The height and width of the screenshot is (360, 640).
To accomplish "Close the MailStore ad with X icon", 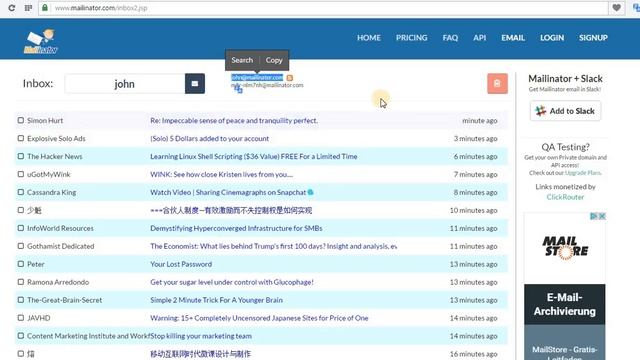I will pyautogui.click(x=602, y=216).
